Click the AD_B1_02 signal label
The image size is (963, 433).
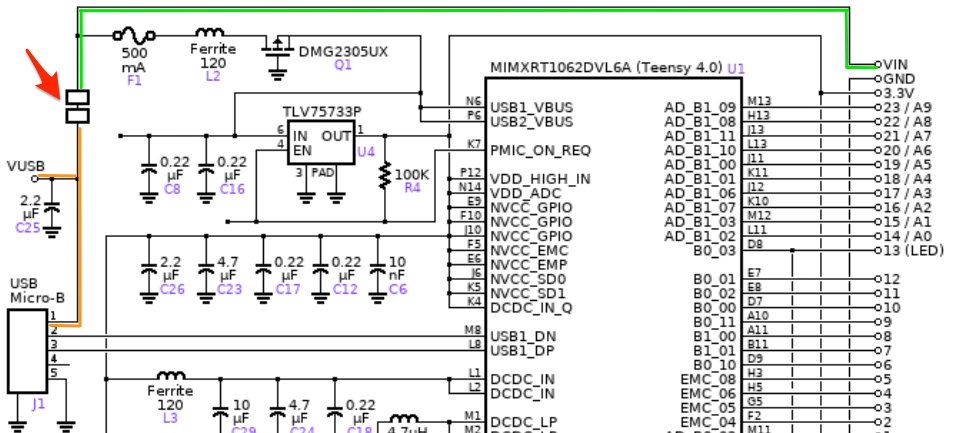[x=700, y=236]
